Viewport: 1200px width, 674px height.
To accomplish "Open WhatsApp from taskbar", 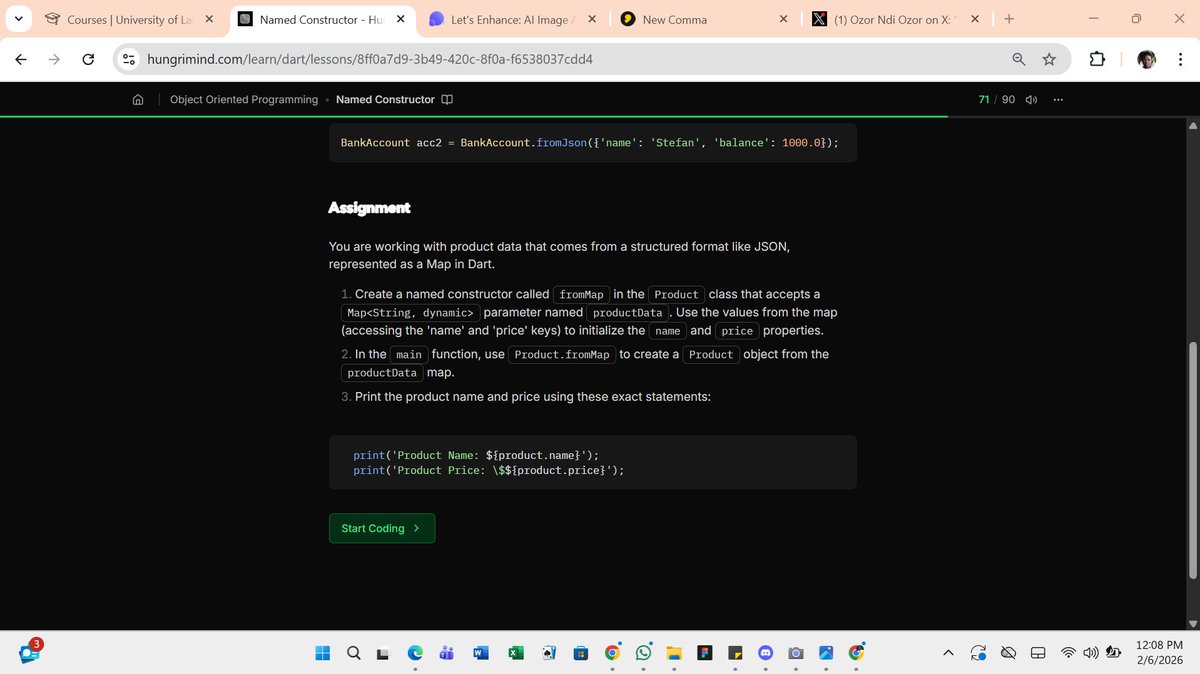I will tap(643, 653).
